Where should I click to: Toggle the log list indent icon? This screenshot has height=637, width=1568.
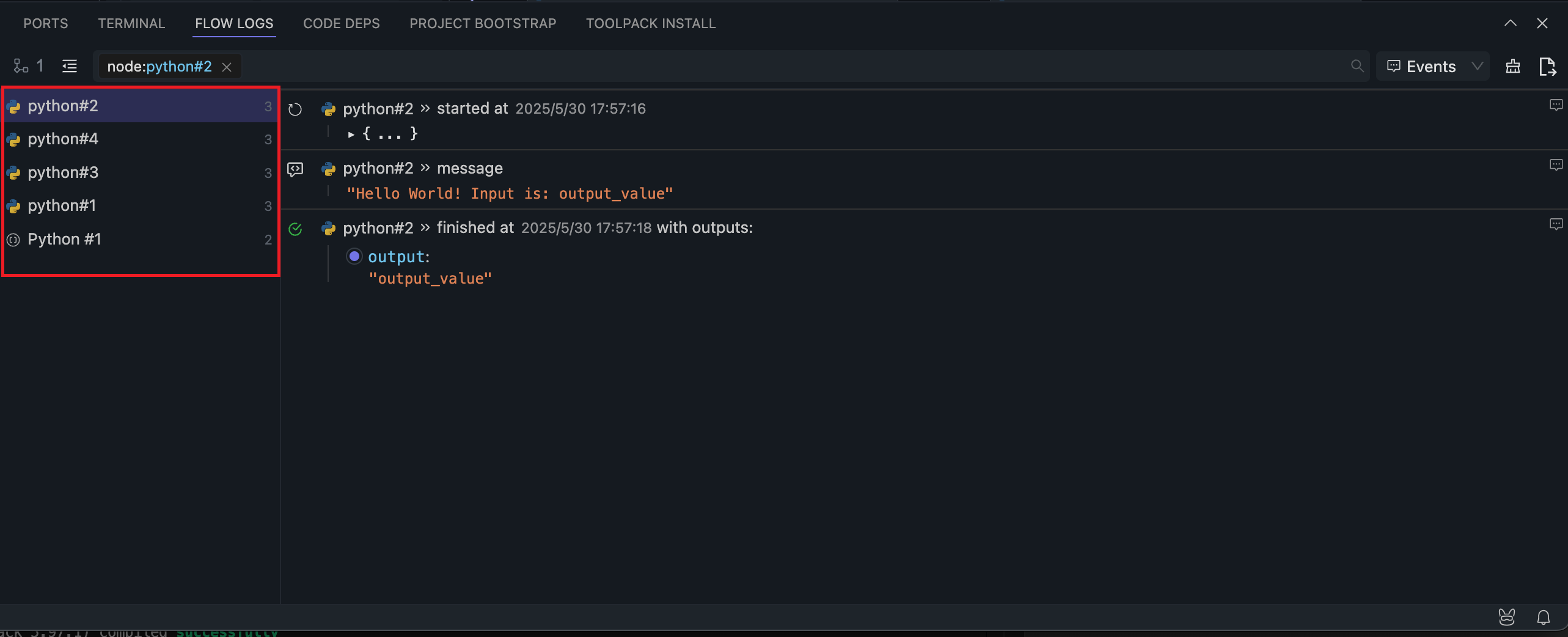click(x=70, y=66)
